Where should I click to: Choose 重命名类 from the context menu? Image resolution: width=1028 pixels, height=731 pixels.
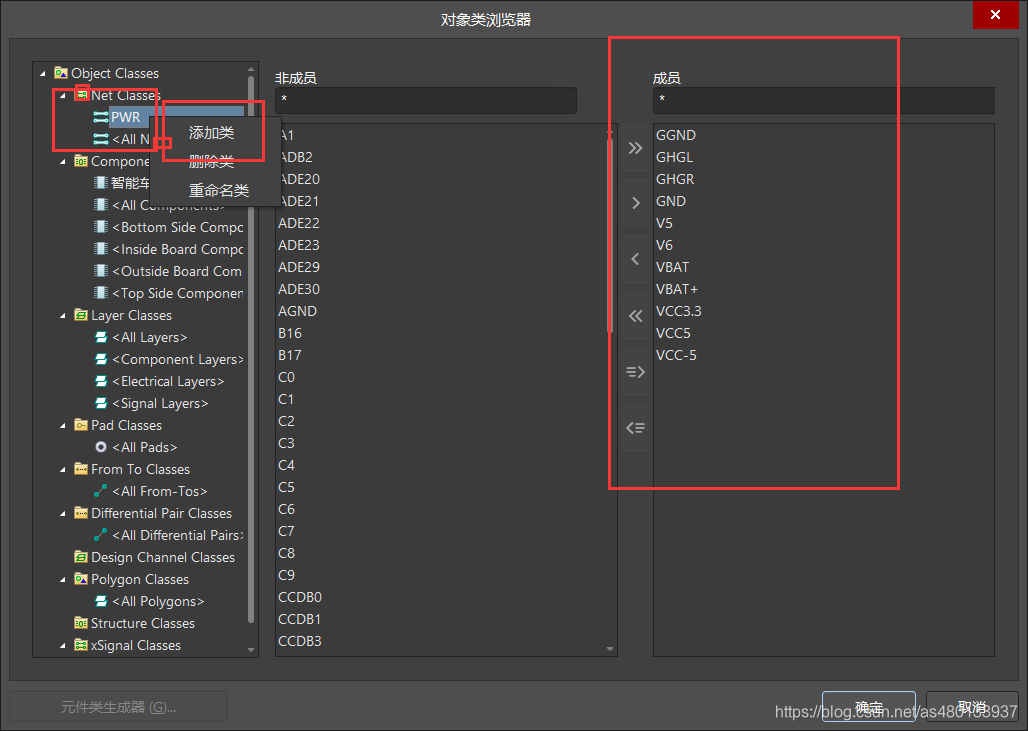pos(215,191)
